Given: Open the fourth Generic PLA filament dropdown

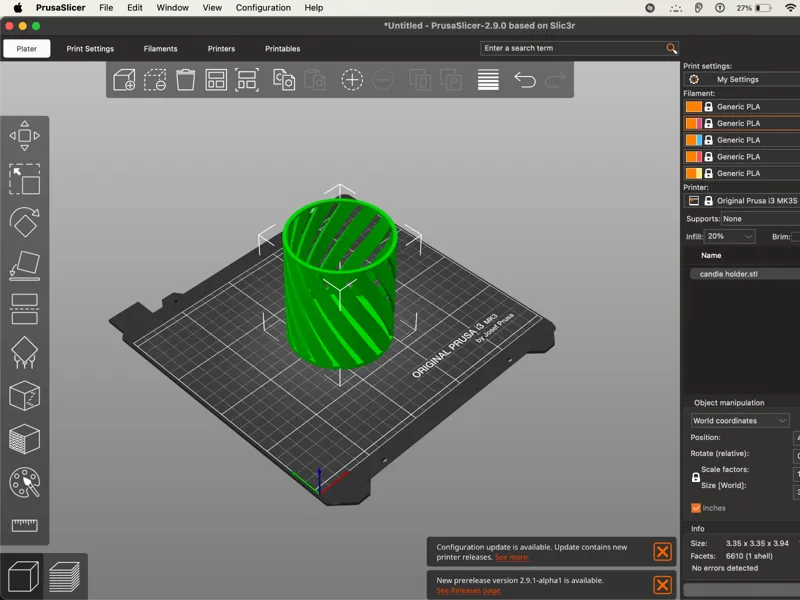Looking at the screenshot, I should 742,157.
